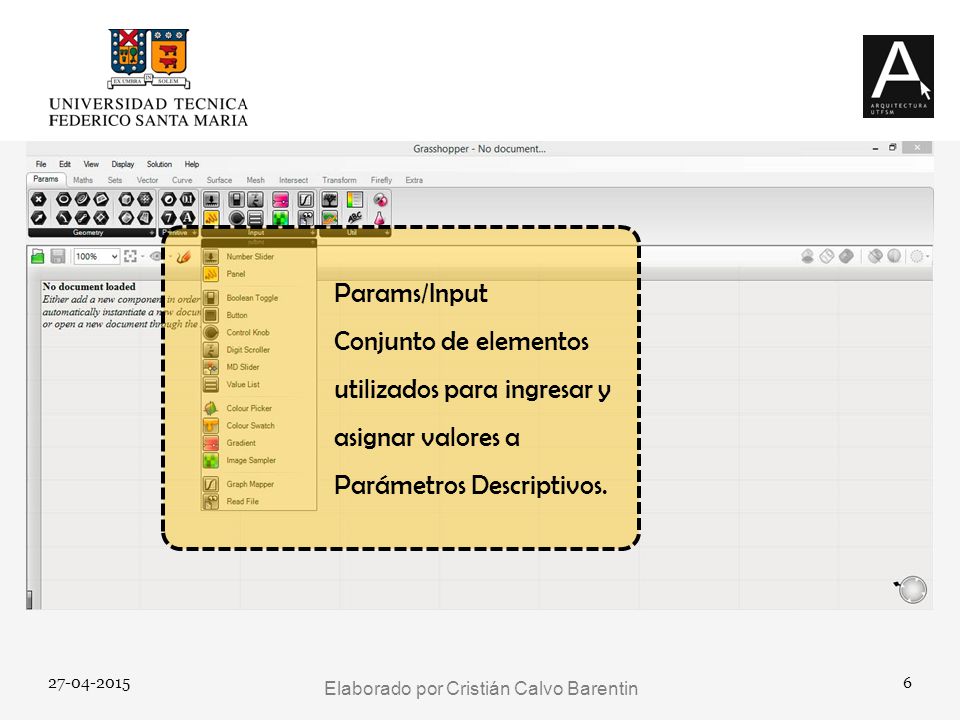
Task: Open the arrow beside Zoom Extents icon
Action: tap(142, 257)
